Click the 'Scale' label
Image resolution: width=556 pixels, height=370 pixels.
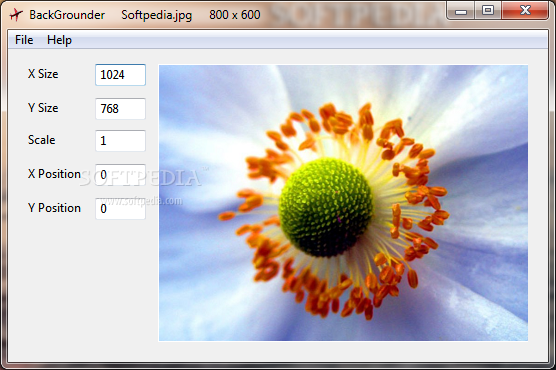[41, 140]
